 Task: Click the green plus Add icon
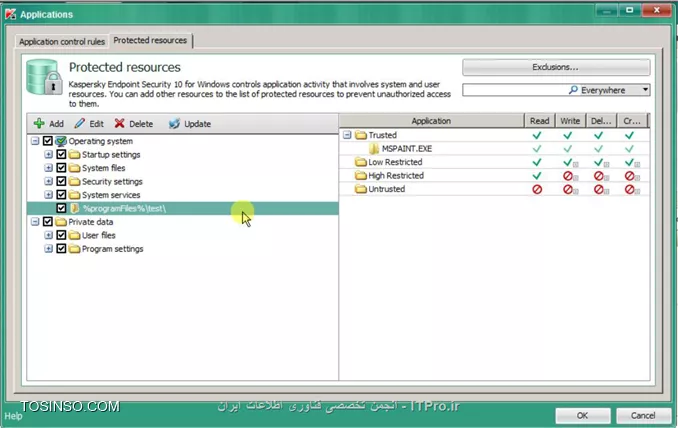39,124
